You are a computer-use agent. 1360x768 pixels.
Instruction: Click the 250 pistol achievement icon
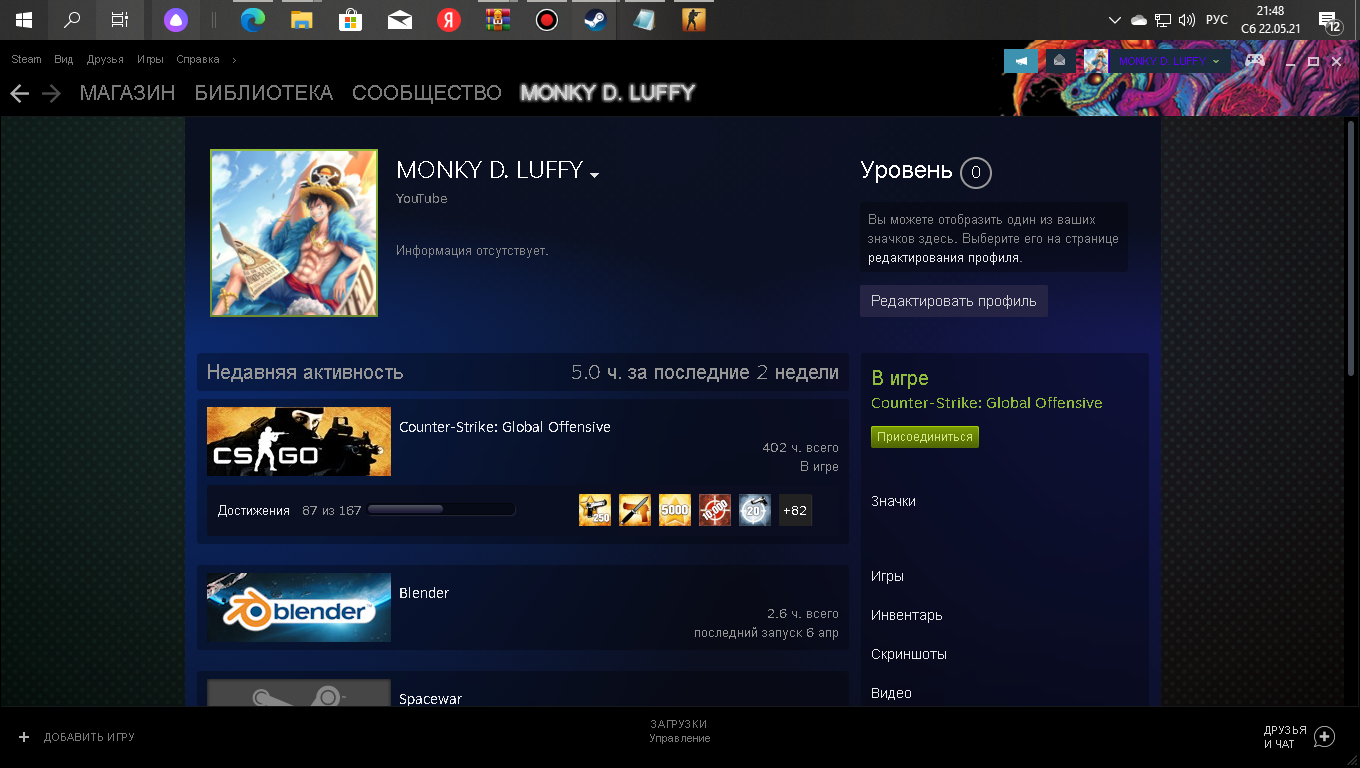click(x=595, y=510)
